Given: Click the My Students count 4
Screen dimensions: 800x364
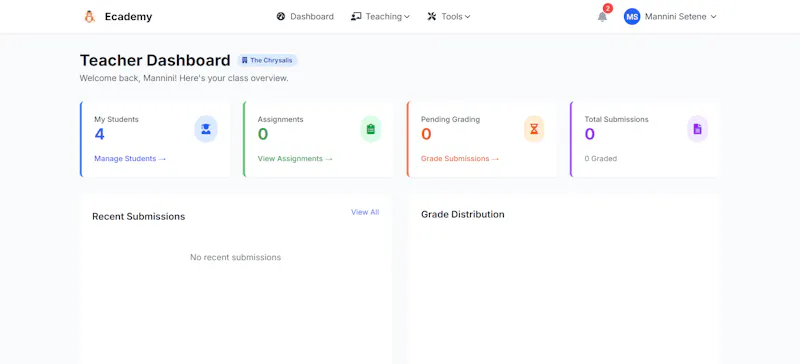Looking at the screenshot, I should 99,134.
